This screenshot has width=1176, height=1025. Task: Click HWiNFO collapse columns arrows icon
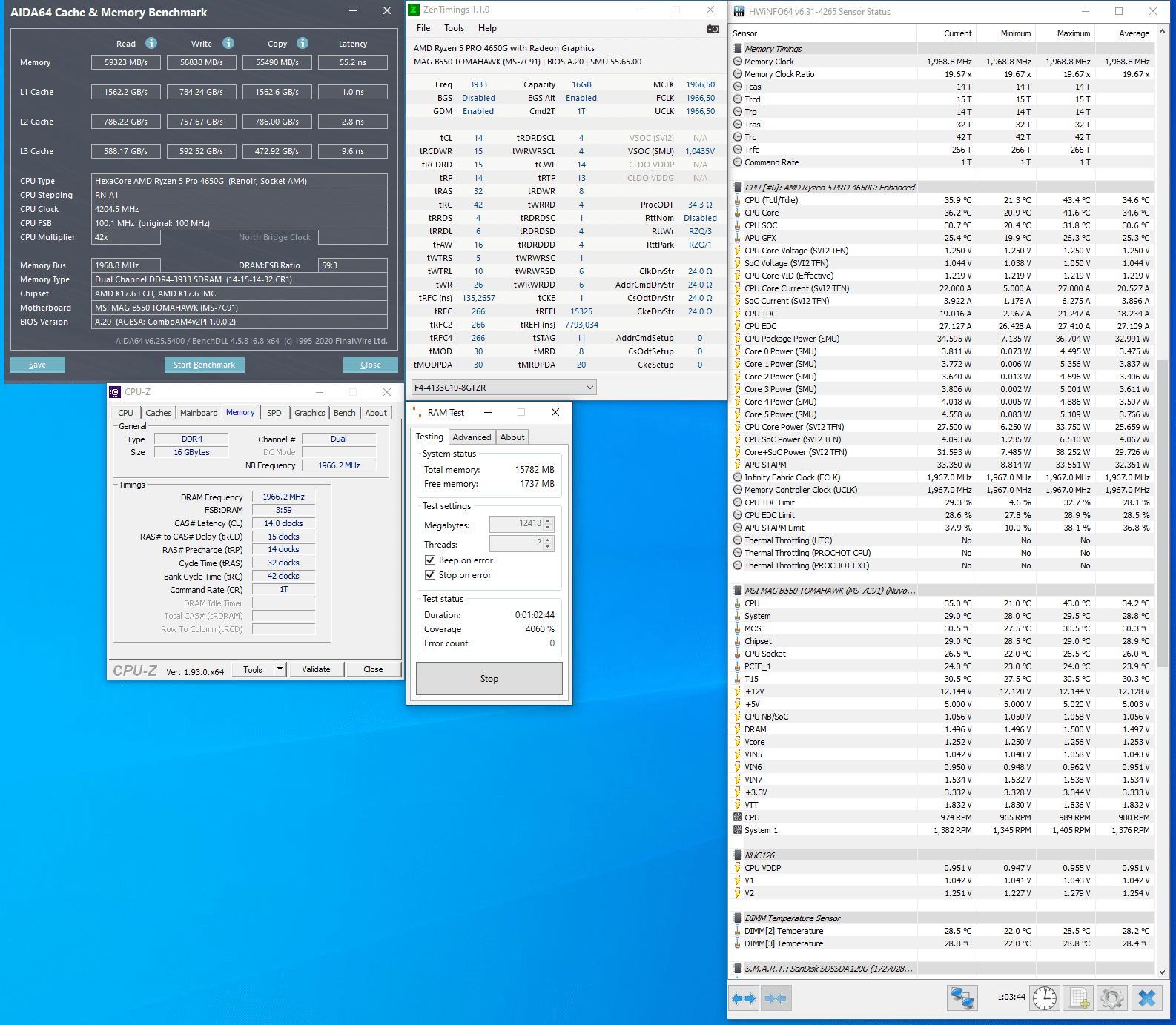point(776,998)
